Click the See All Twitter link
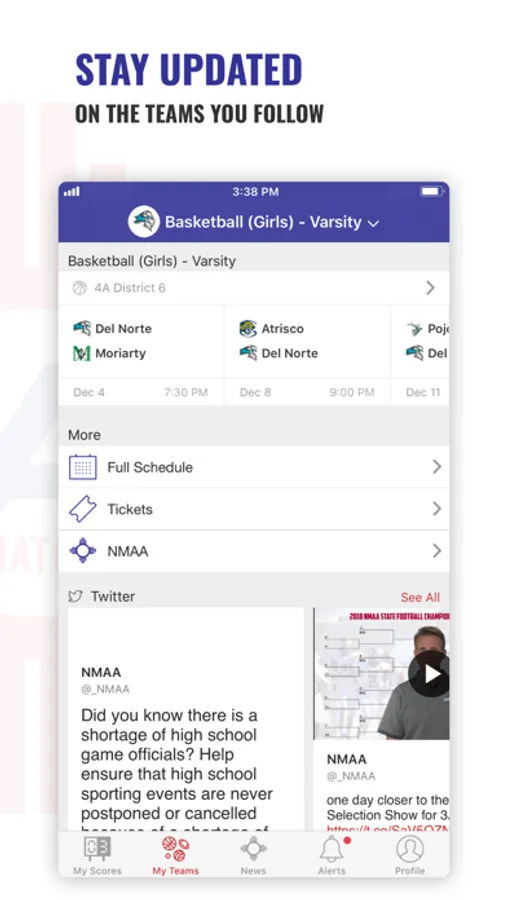507x900 pixels. point(420,597)
